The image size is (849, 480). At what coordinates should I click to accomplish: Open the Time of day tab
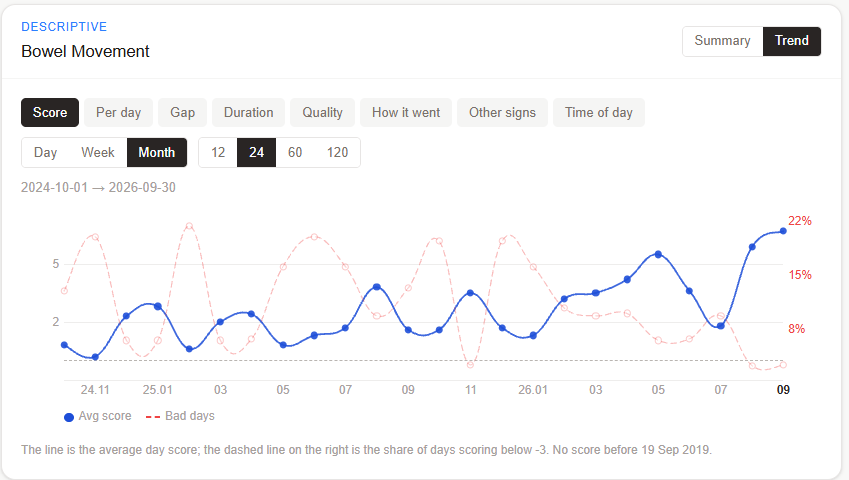coord(599,113)
